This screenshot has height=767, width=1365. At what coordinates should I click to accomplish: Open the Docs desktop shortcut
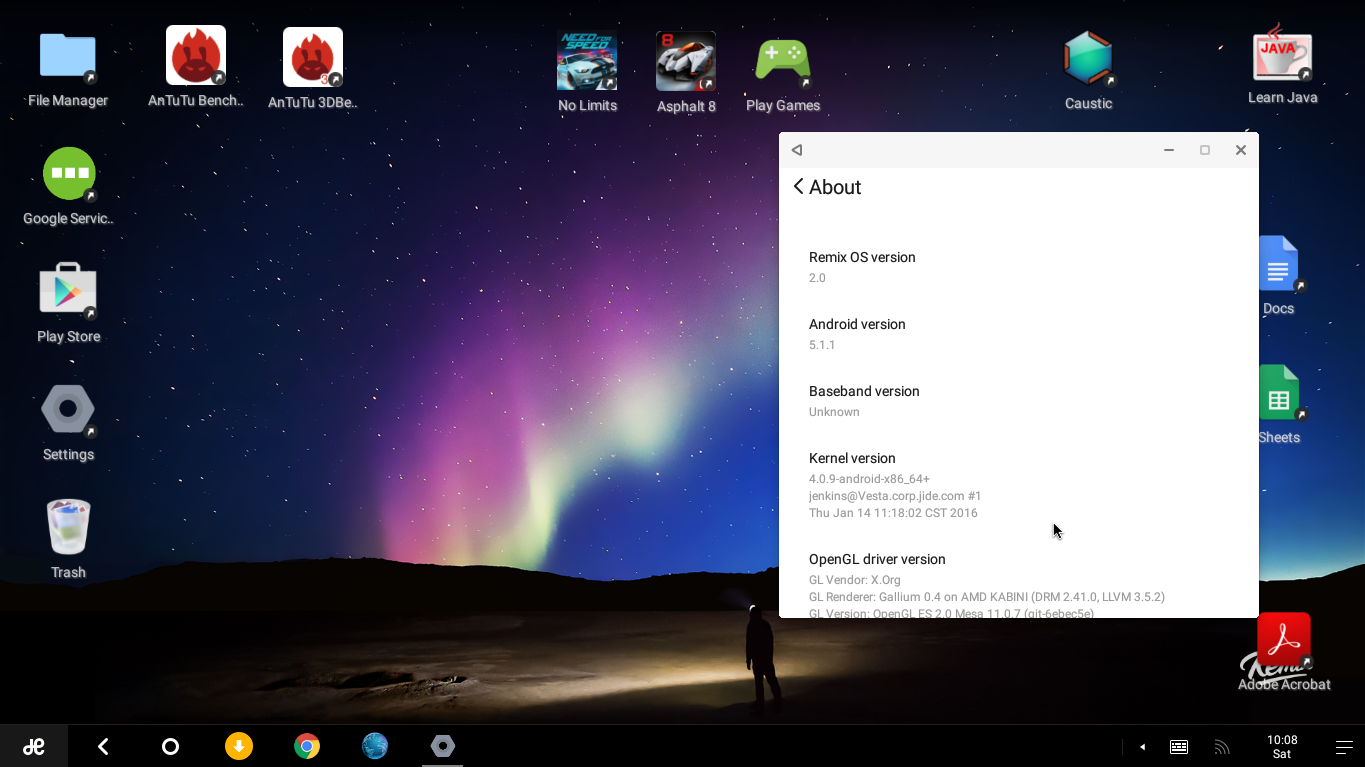point(1279,264)
